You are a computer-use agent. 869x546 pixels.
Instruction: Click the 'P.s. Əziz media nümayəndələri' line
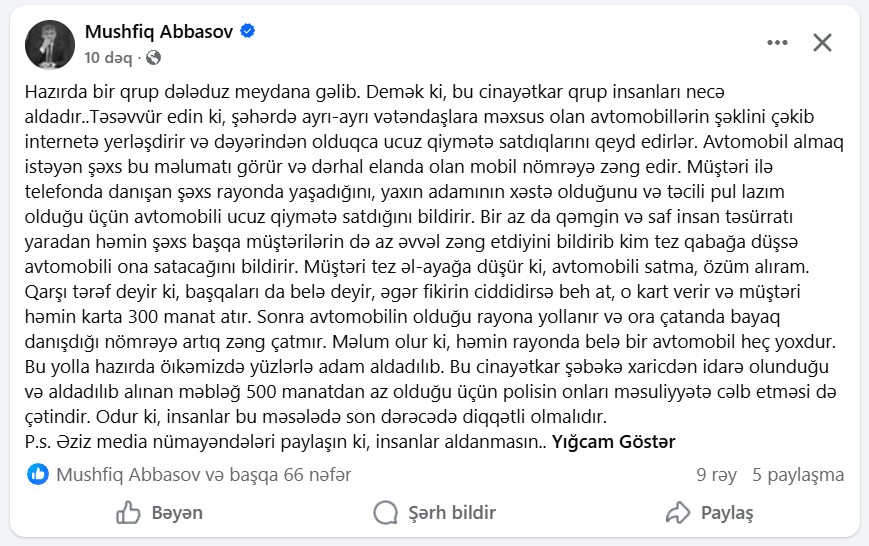286,442
